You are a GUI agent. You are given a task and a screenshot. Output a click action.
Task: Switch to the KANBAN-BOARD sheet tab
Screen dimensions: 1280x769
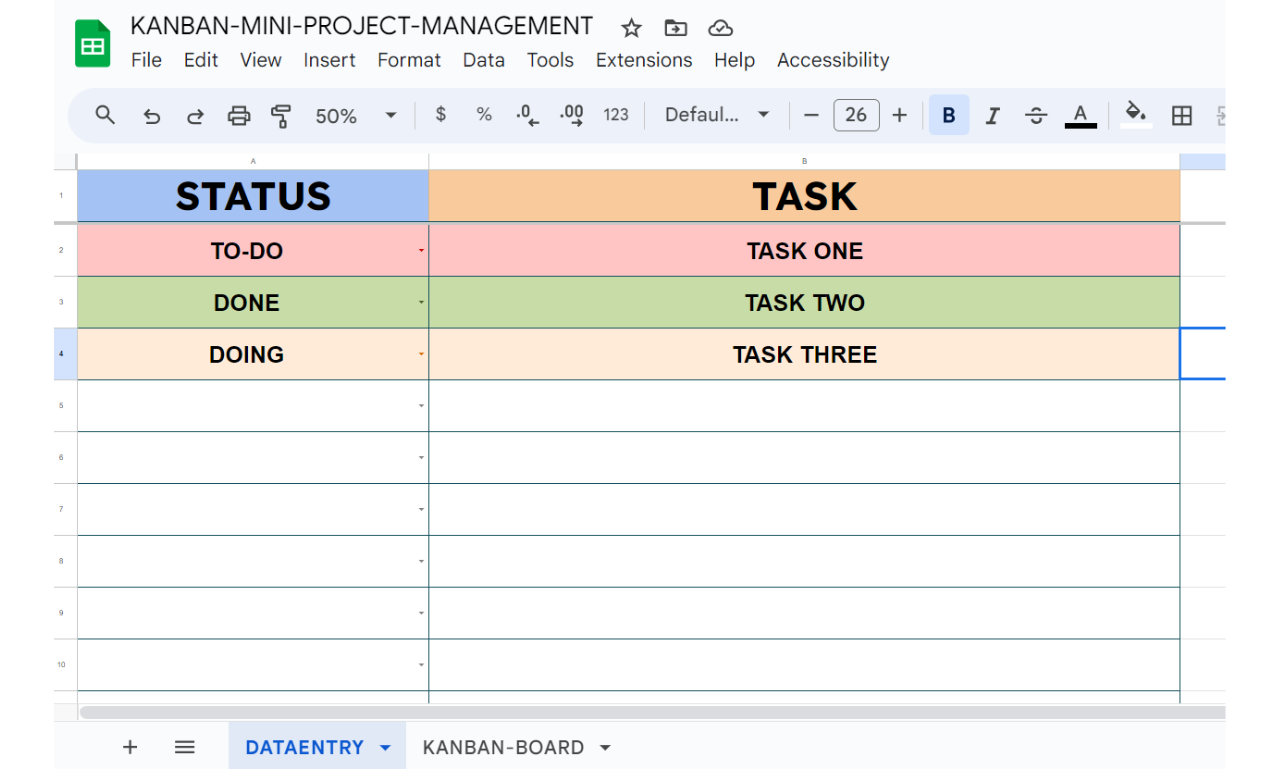click(x=516, y=747)
